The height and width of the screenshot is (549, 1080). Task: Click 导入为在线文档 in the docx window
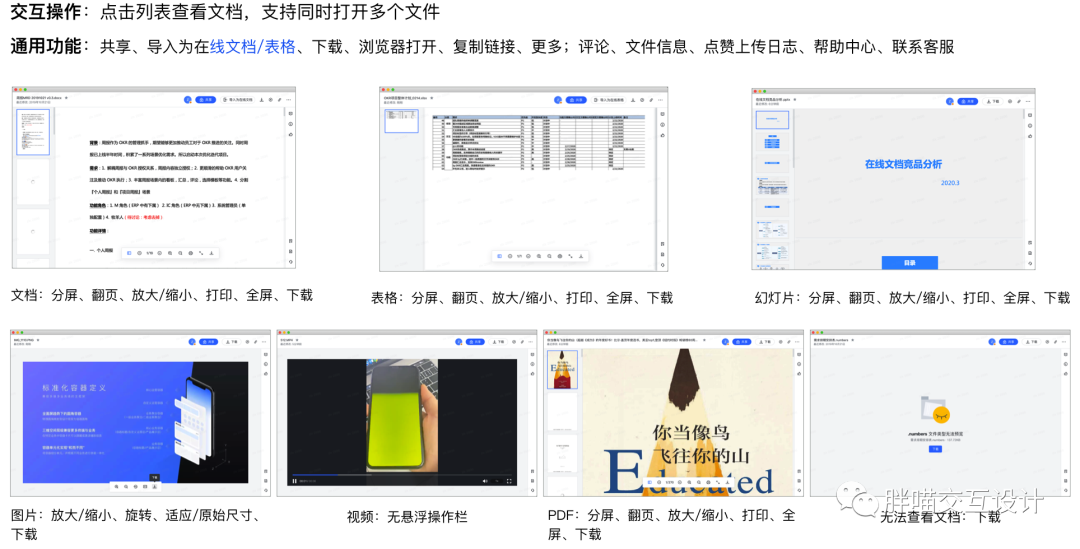coord(238,100)
